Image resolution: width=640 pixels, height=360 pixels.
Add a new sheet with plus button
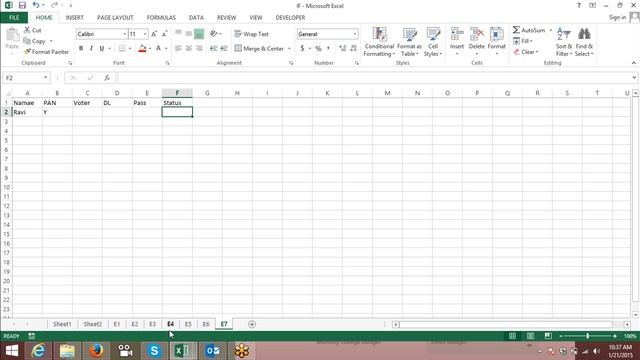pos(252,324)
